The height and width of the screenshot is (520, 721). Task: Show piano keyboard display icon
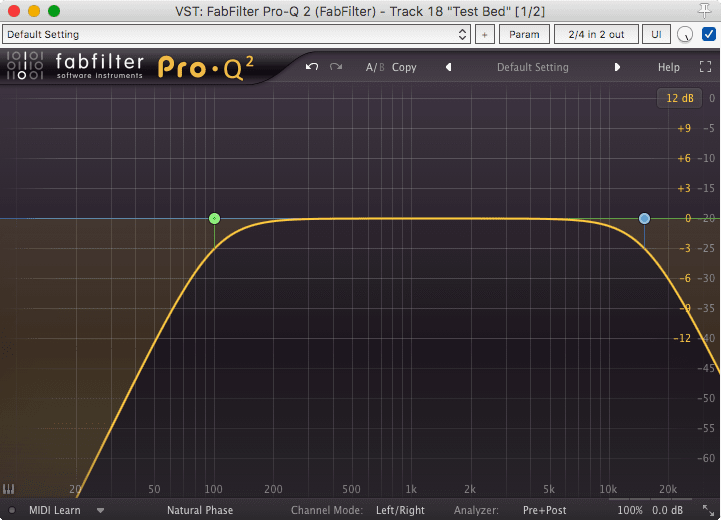click(10, 490)
